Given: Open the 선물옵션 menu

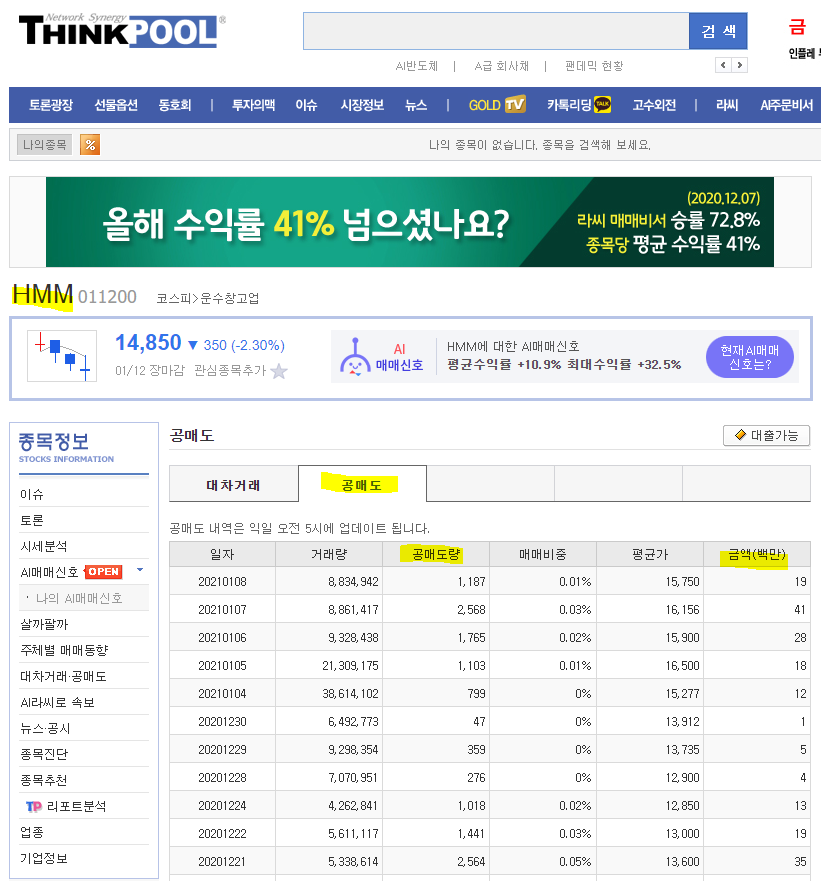Looking at the screenshot, I should click(x=116, y=105).
